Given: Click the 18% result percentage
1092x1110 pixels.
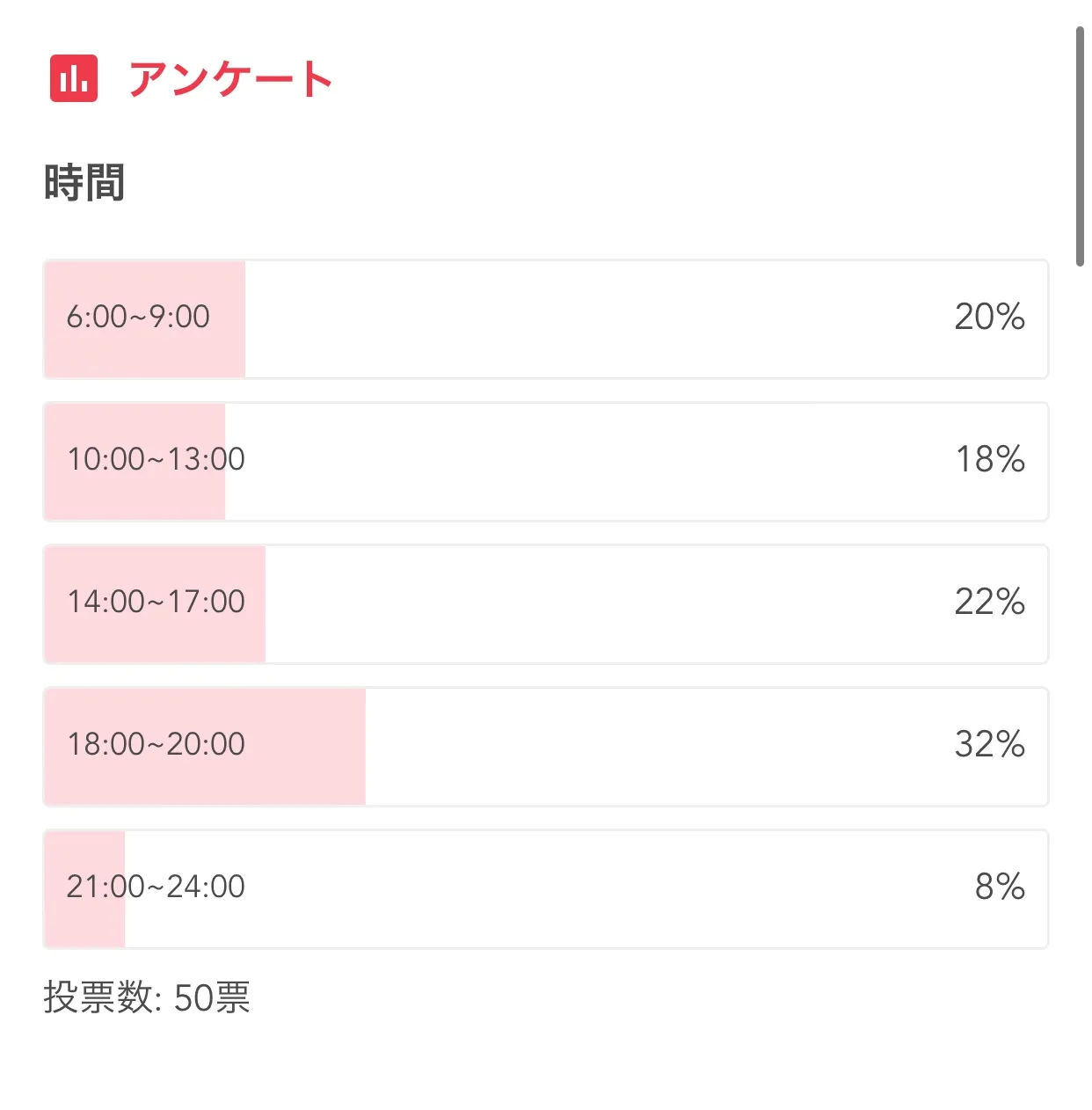Looking at the screenshot, I should click(x=990, y=459).
